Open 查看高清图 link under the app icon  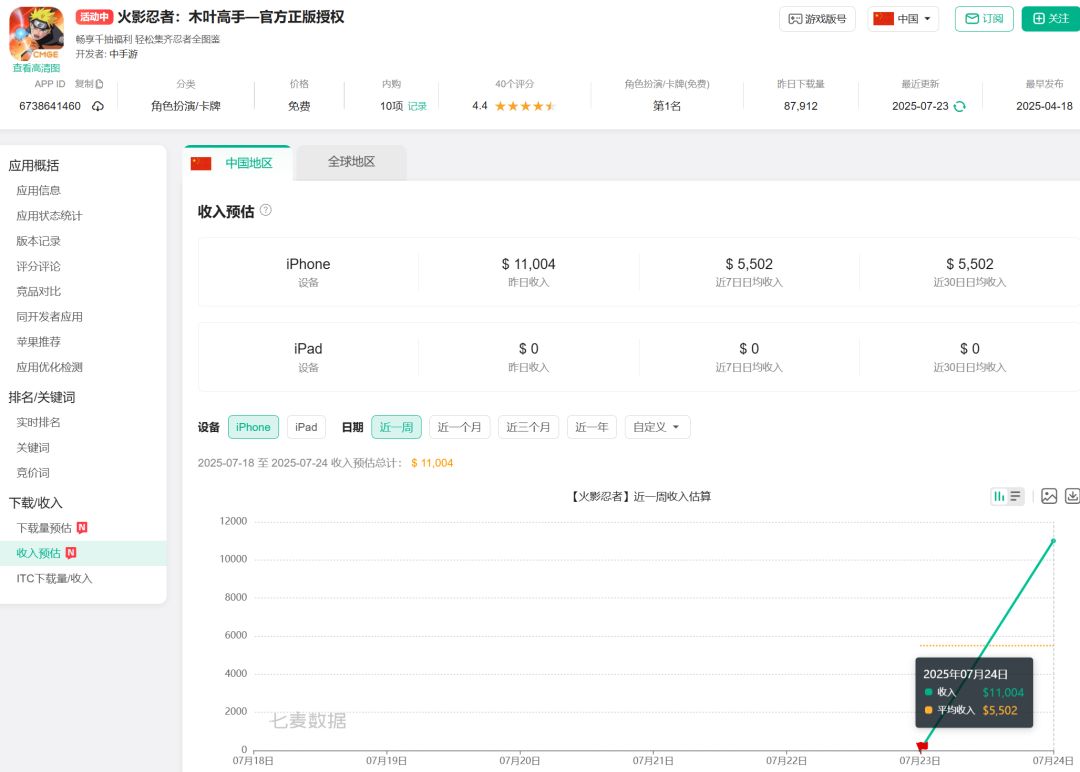[x=36, y=68]
